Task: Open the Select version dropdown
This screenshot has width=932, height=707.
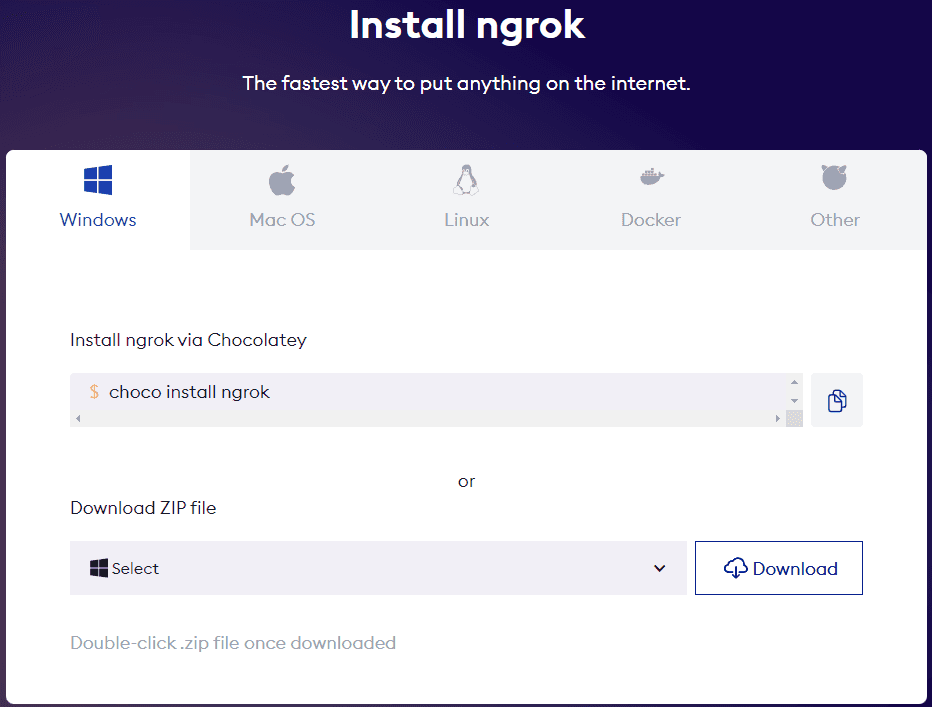Action: click(x=378, y=568)
